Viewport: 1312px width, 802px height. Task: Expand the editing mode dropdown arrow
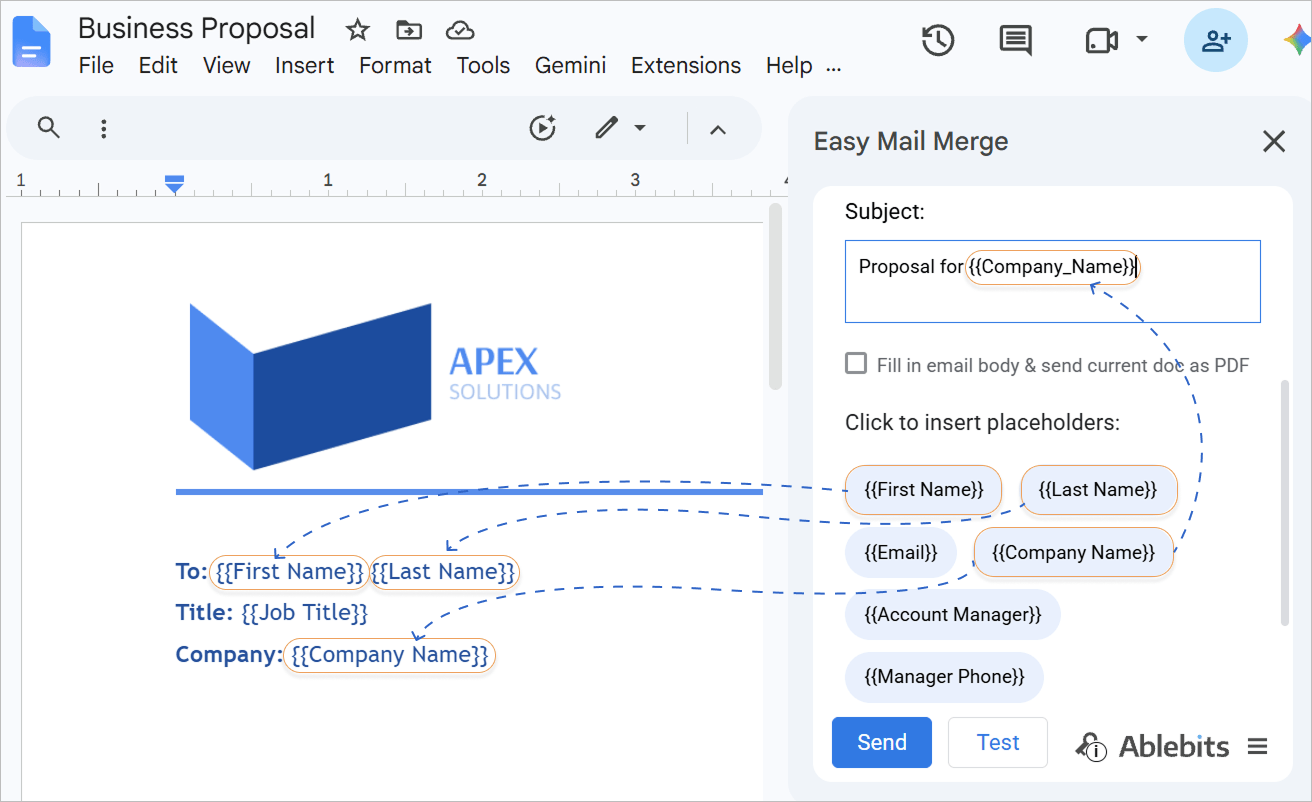point(640,128)
